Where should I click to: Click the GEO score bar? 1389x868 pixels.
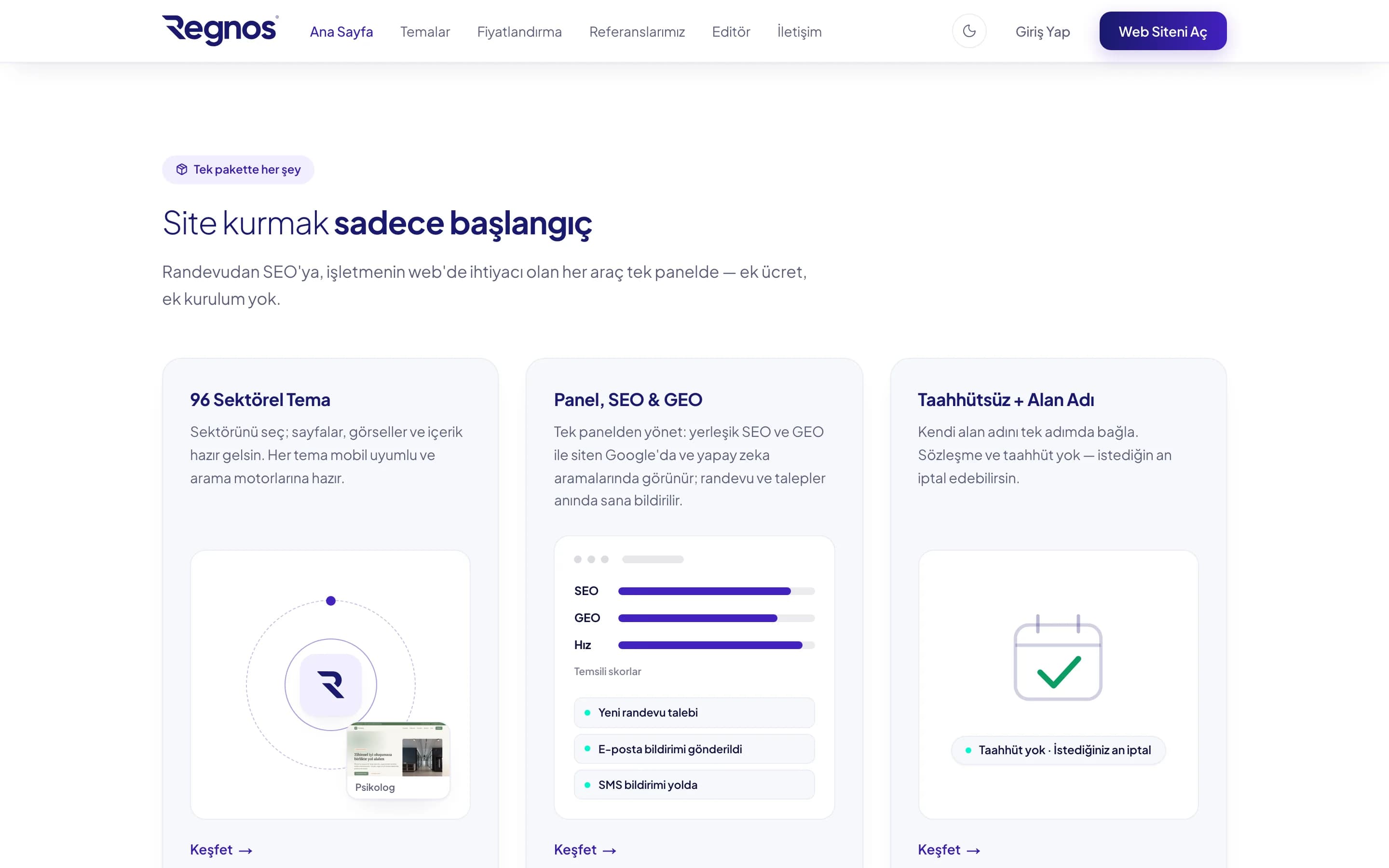[716, 618]
